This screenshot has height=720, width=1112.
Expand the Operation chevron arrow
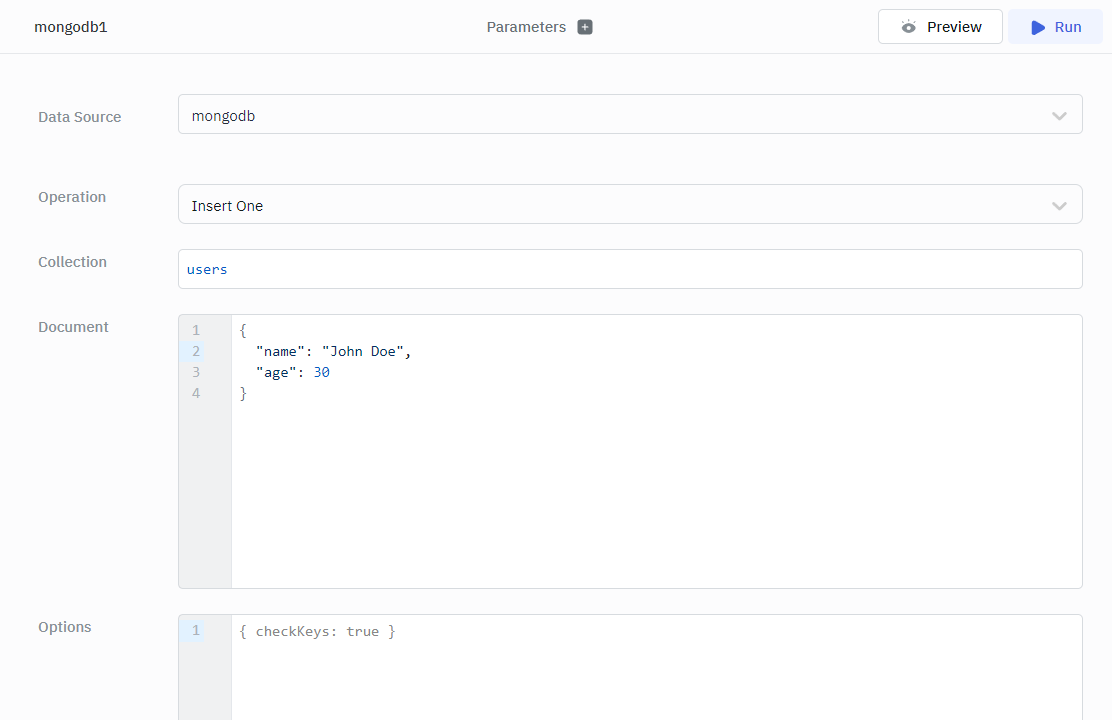click(x=1059, y=206)
